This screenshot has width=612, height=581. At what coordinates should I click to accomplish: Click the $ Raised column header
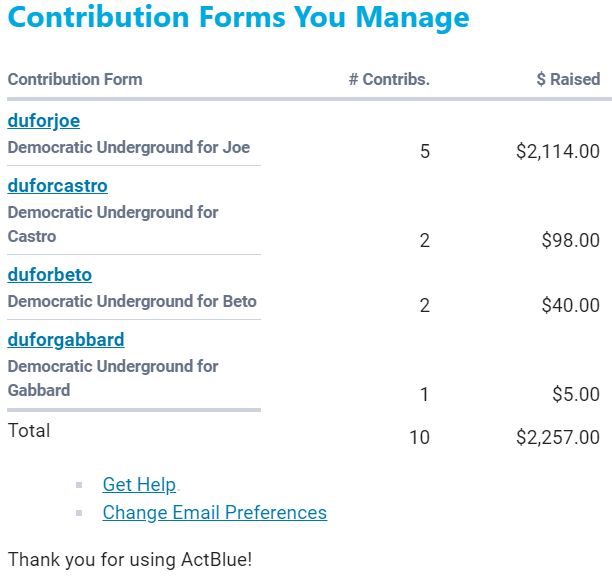[x=568, y=79]
